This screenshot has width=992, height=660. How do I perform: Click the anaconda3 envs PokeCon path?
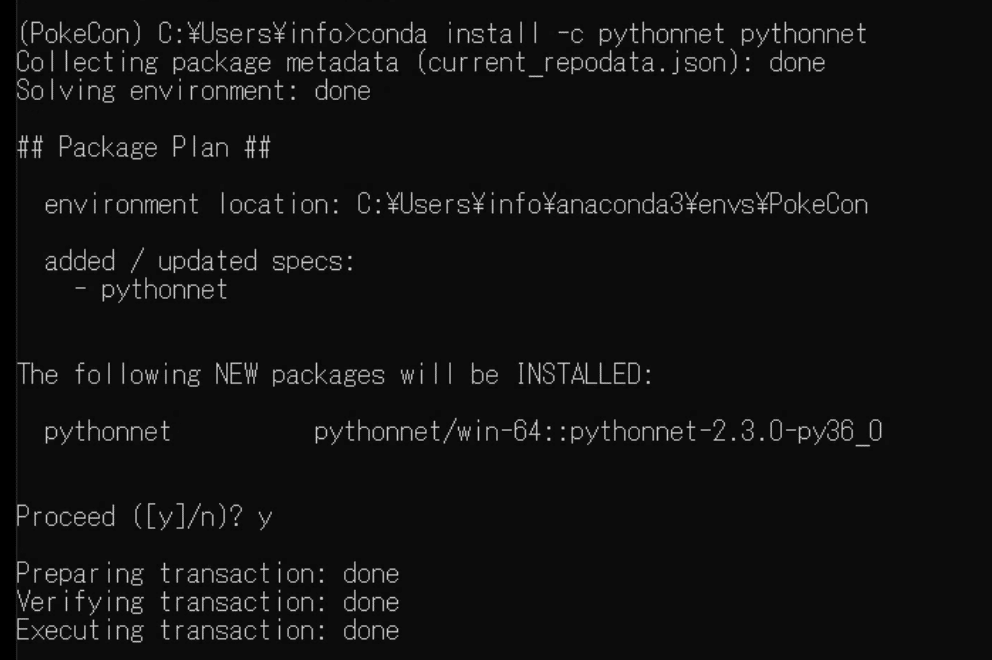[612, 205]
